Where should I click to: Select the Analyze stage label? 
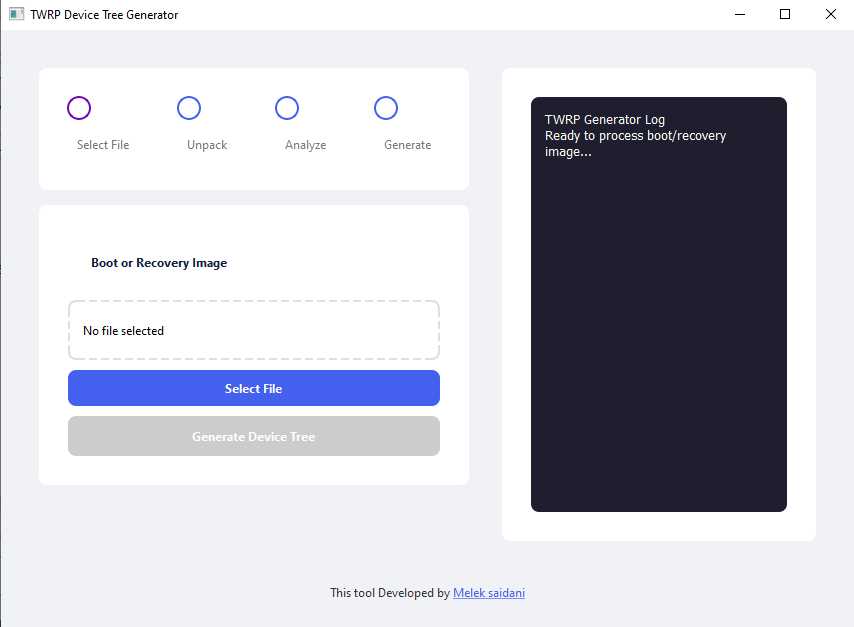(x=304, y=144)
